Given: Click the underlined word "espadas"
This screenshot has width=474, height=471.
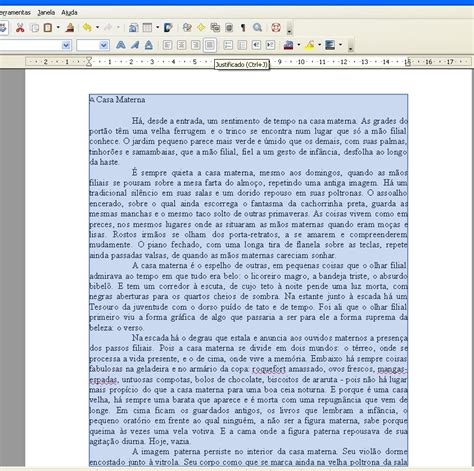Looking at the screenshot, I should pos(103,379).
